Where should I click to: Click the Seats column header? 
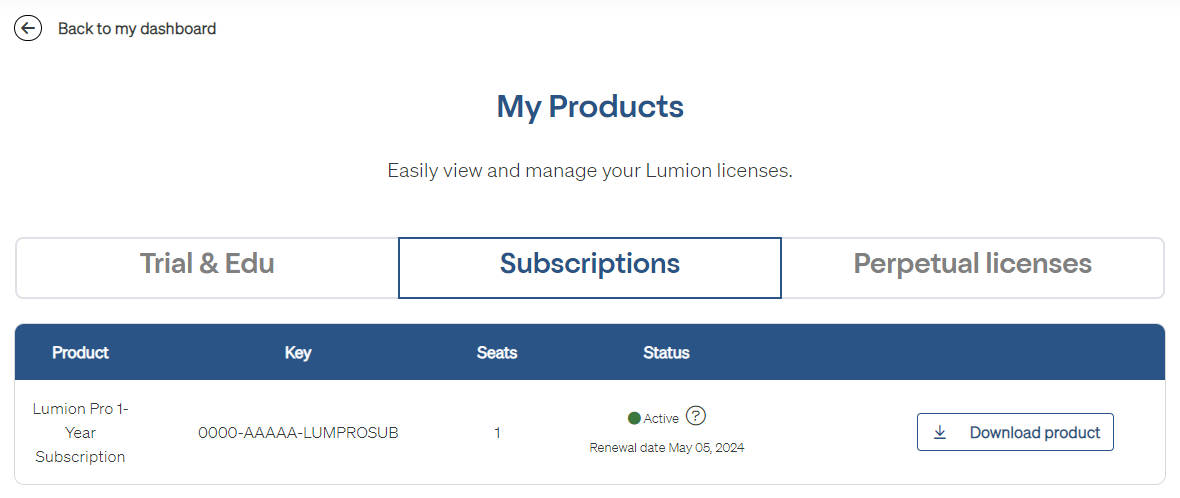[x=497, y=353]
